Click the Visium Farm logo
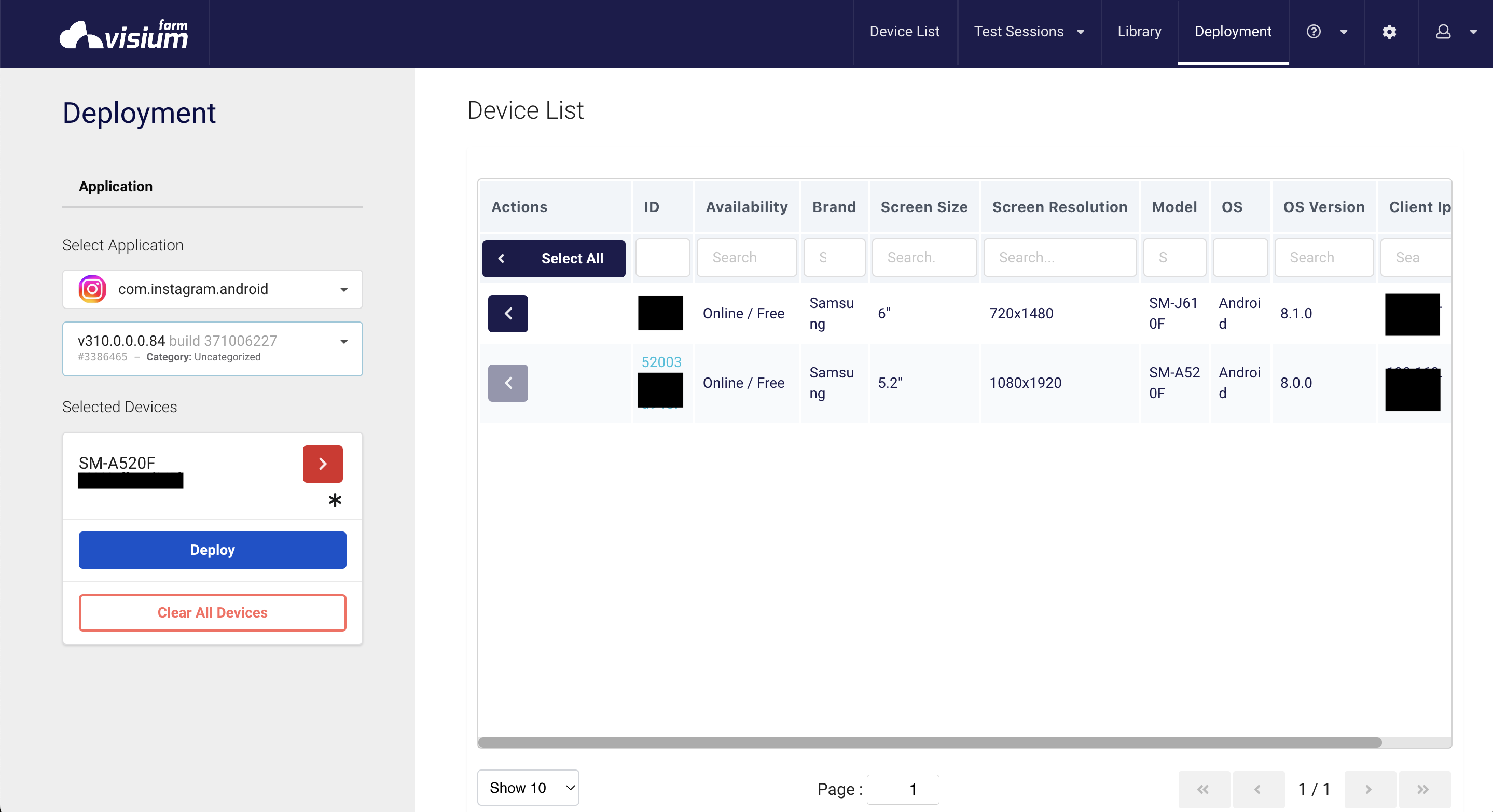The width and height of the screenshot is (1493, 812). (124, 34)
